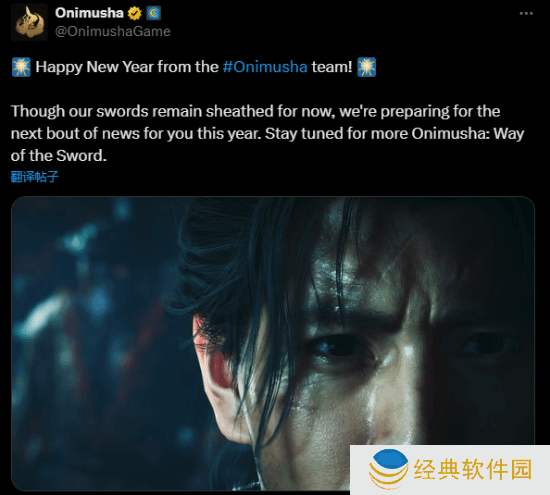Click the Onimusha display name
This screenshot has height=495, width=550.
pos(89,13)
